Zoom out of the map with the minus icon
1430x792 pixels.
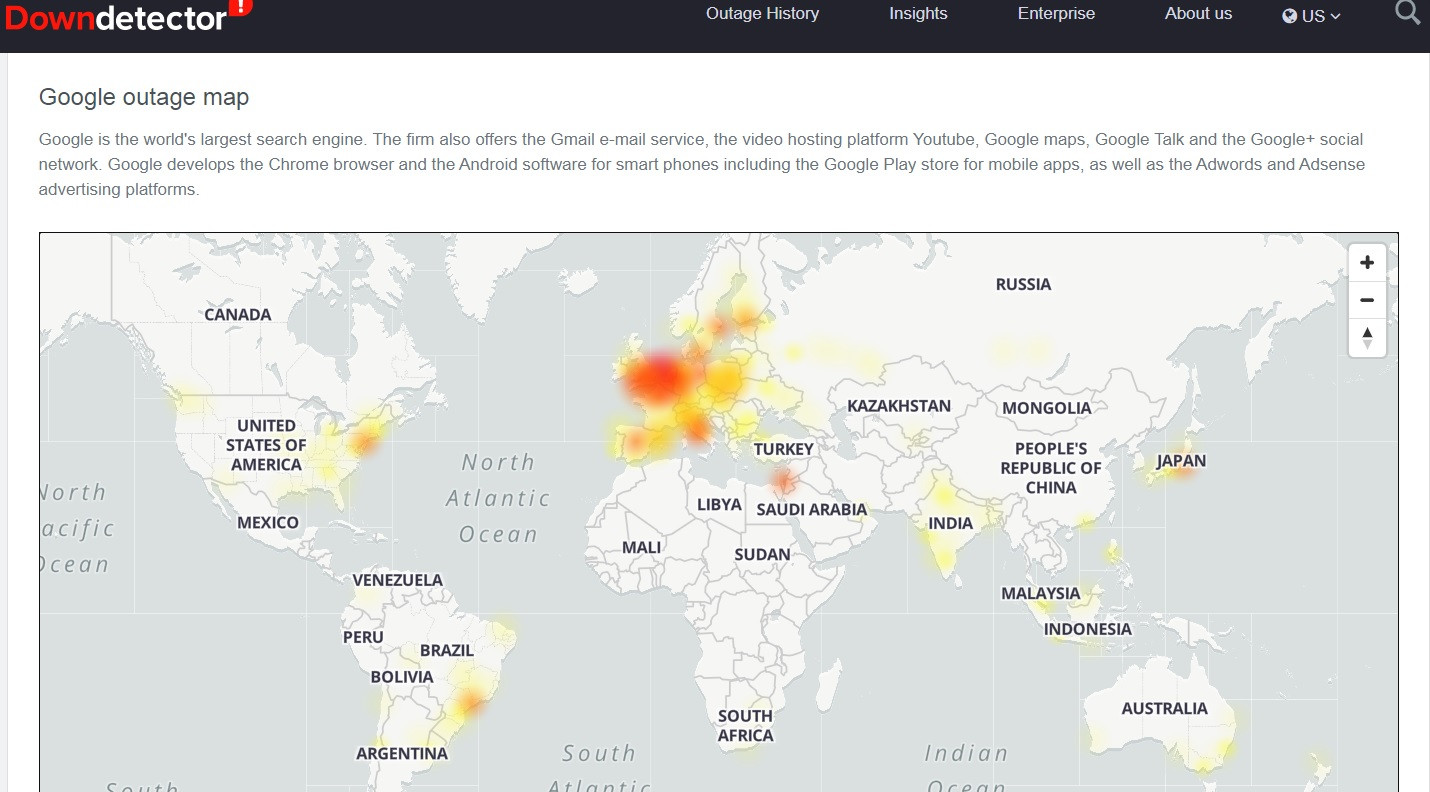pyautogui.click(x=1367, y=299)
